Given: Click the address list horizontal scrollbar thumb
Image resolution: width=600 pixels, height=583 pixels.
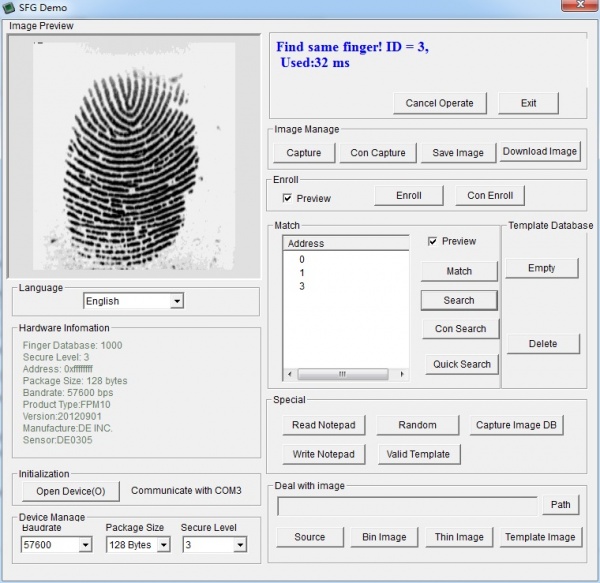Looking at the screenshot, I should [343, 374].
